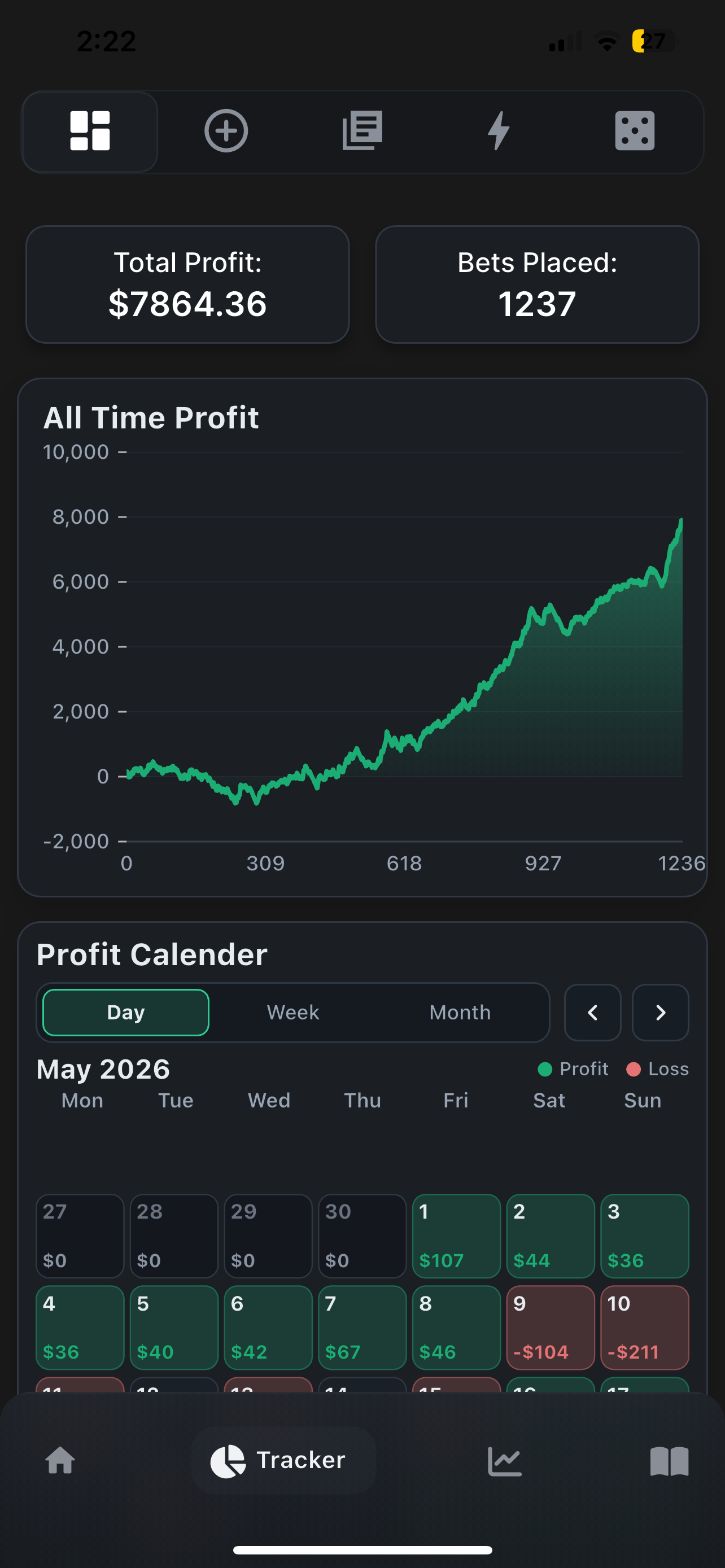Tap the Sat weekday header
Image resolution: width=725 pixels, height=1568 pixels.
point(549,1101)
